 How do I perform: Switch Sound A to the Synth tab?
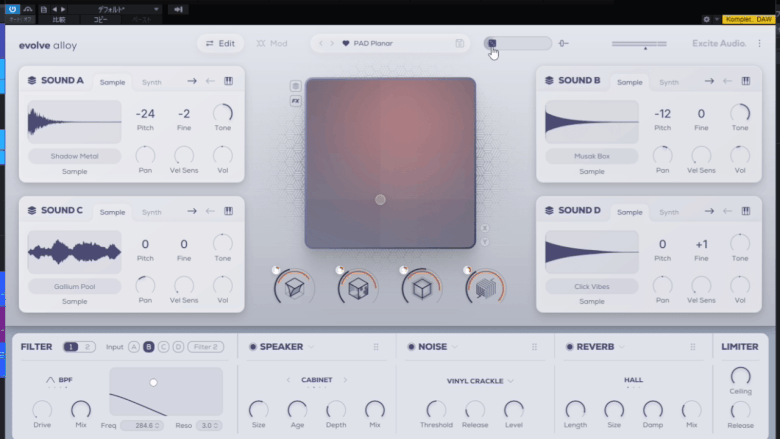click(x=151, y=82)
